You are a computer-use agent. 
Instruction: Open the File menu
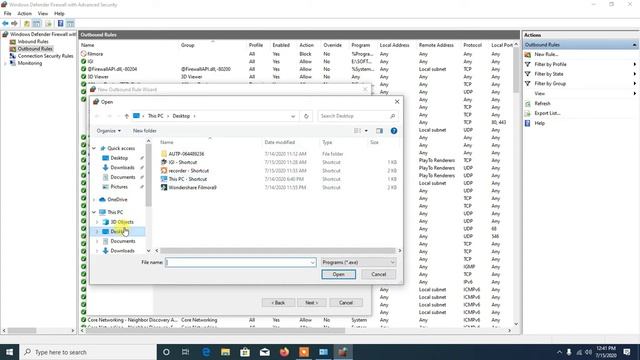pyautogui.click(x=7, y=13)
